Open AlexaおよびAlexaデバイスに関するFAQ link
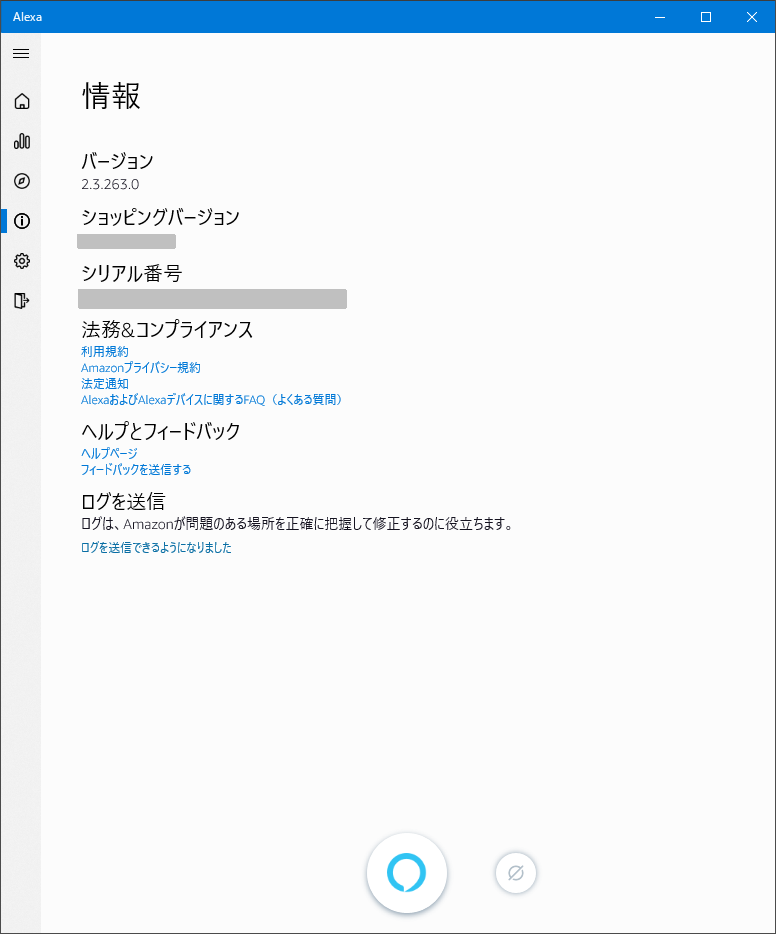 coord(213,400)
